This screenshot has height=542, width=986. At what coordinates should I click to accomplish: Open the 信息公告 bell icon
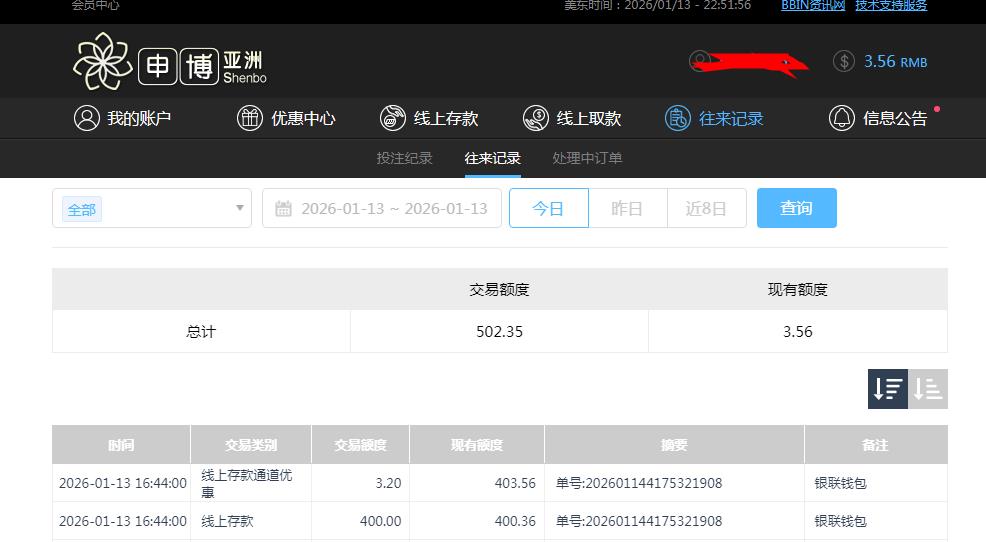841,118
